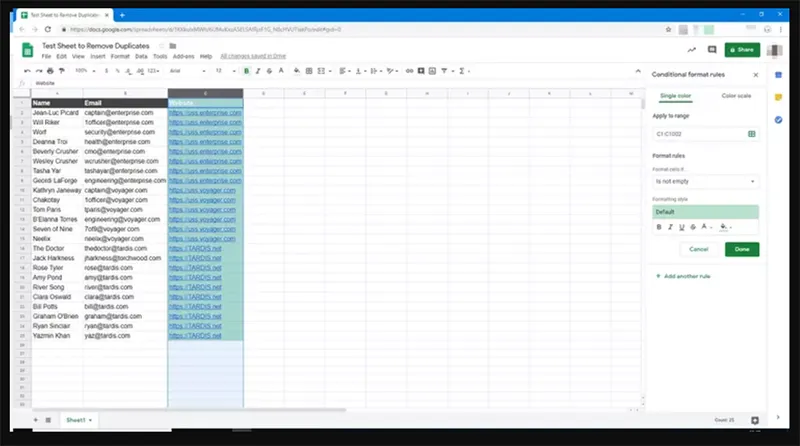Toggle Italic in the formatting style row
The height and width of the screenshot is (446, 800).
pyautogui.click(x=670, y=227)
